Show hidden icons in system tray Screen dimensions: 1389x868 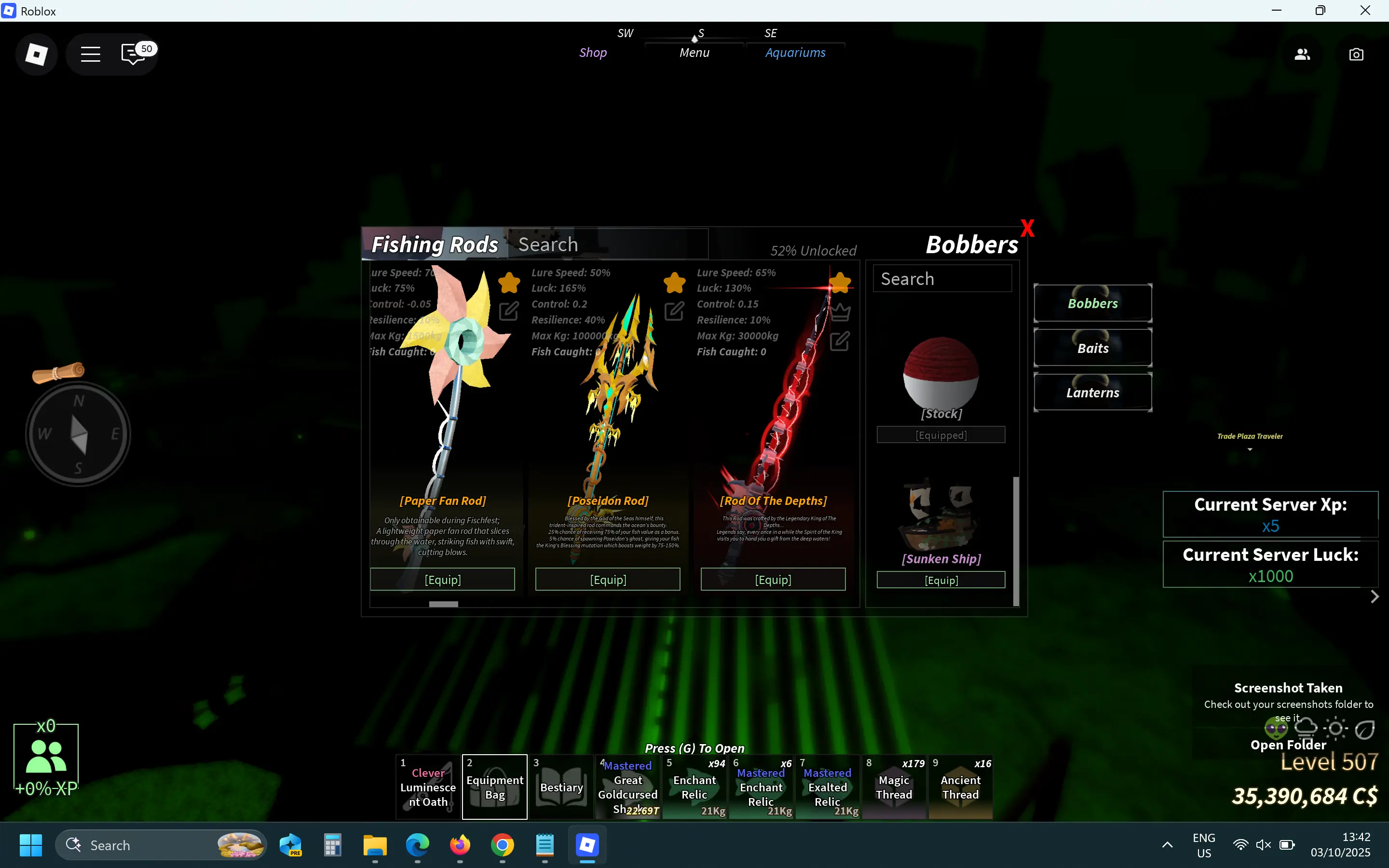(x=1167, y=844)
